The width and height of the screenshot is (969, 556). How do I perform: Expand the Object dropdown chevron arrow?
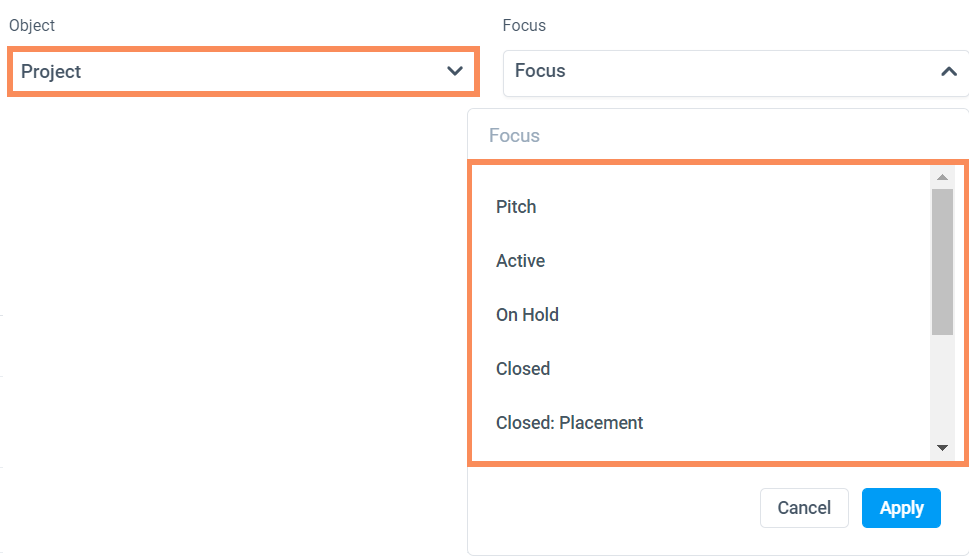[x=455, y=71]
